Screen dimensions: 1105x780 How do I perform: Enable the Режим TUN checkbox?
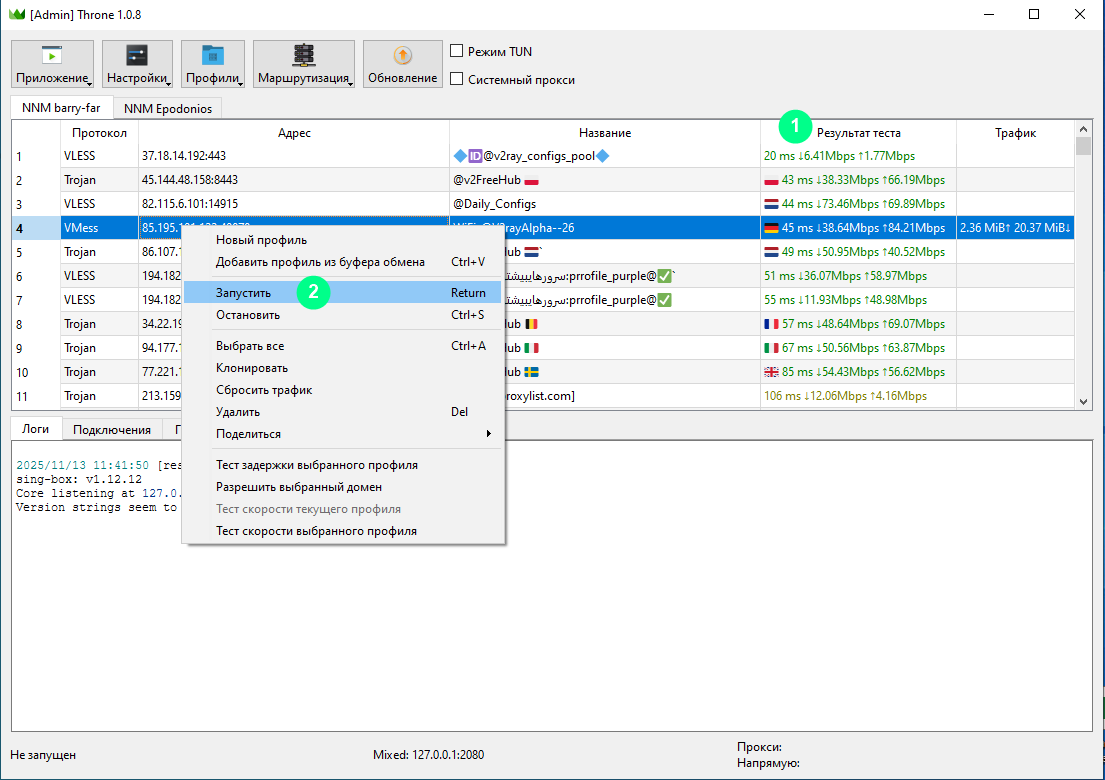point(457,51)
